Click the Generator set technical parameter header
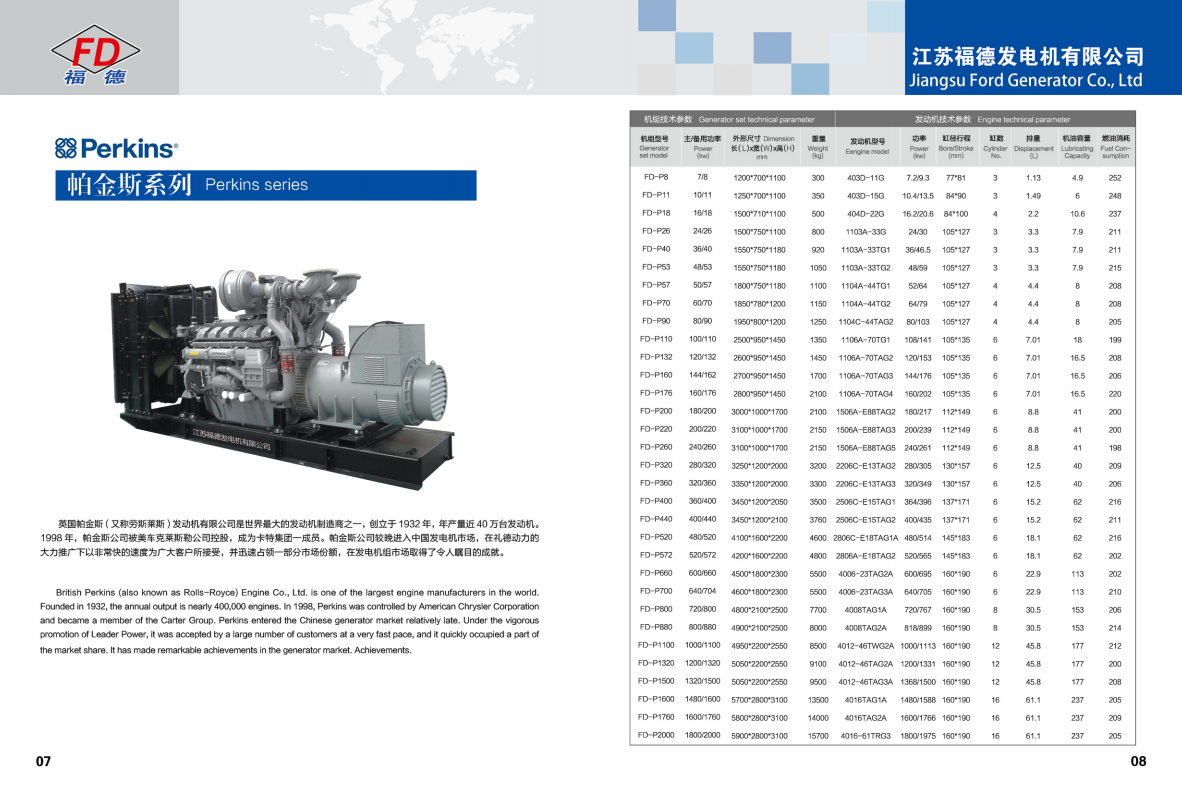Screen dimensions: 1182x801 [x=730, y=119]
